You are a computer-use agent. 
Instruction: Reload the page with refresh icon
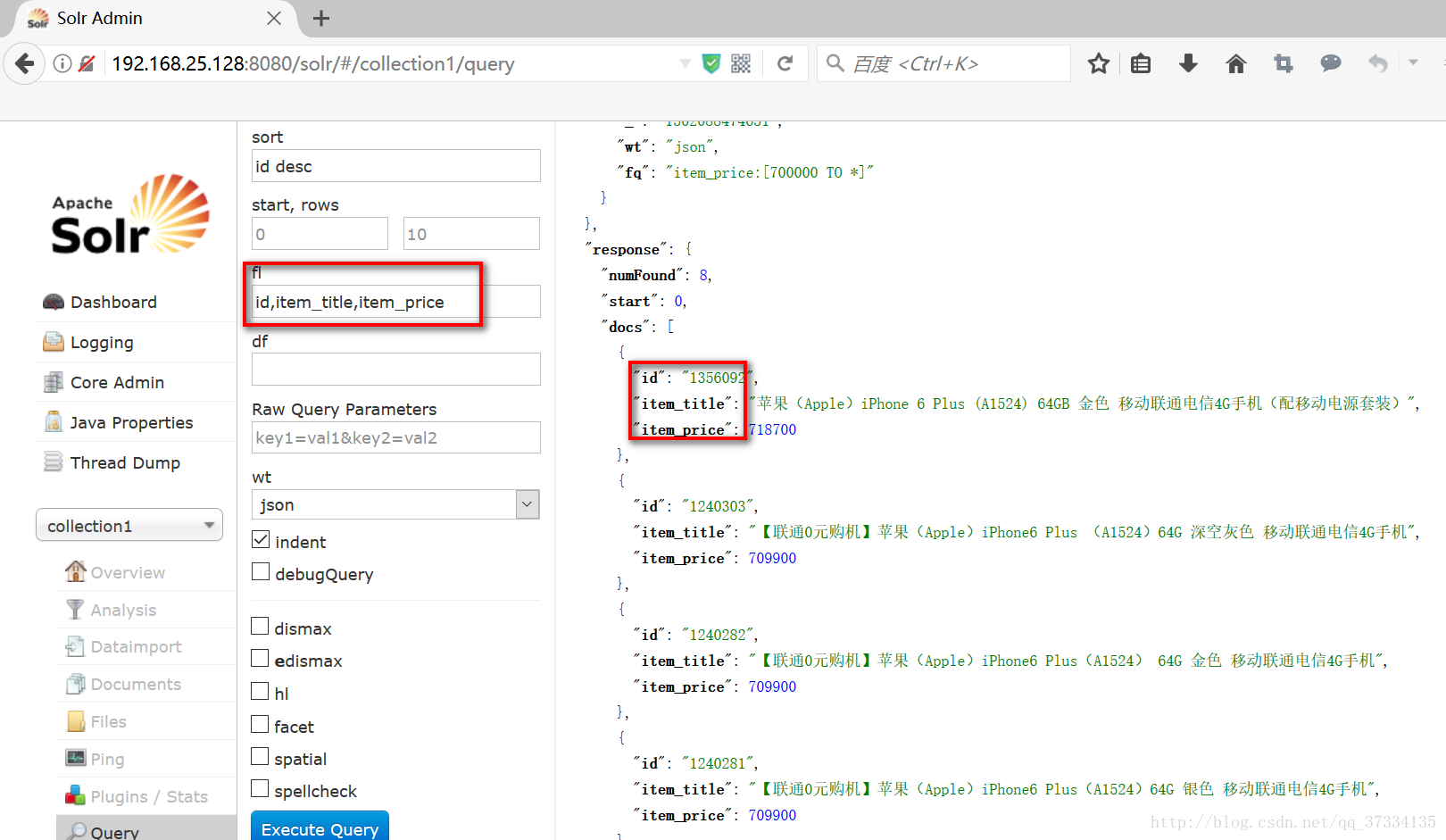coord(785,63)
